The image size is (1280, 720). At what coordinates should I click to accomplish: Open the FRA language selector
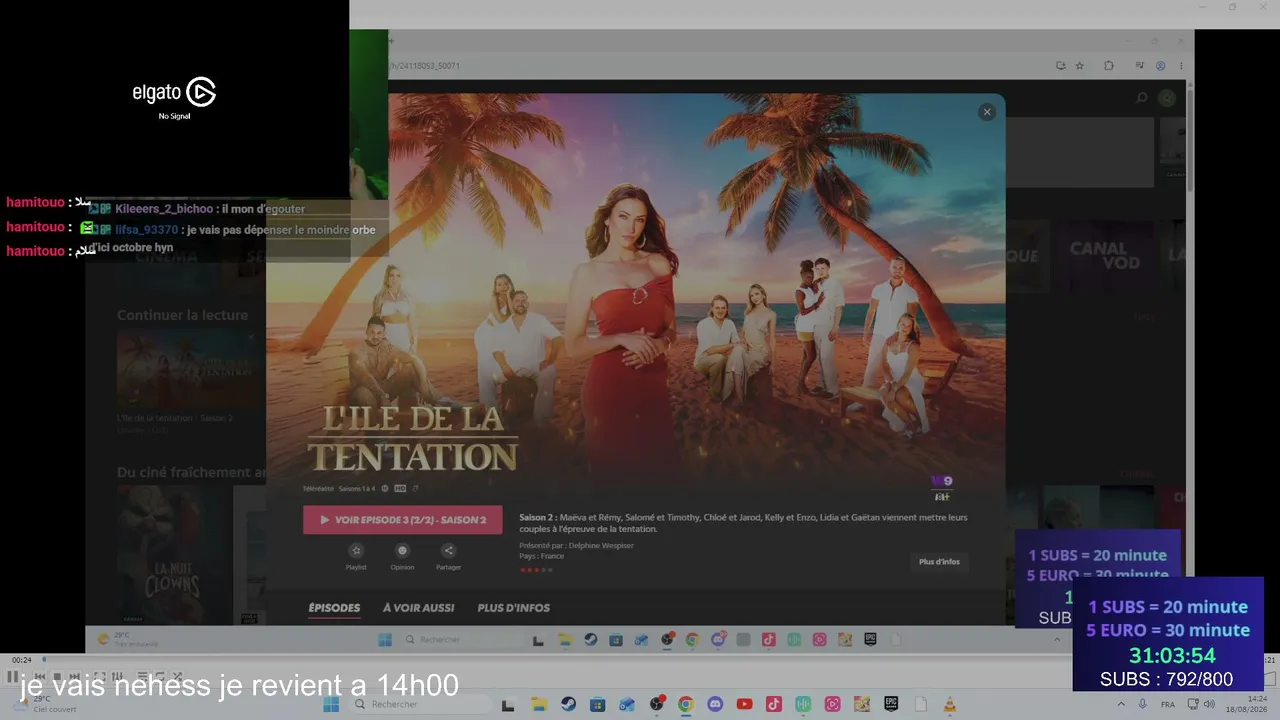tap(1168, 704)
